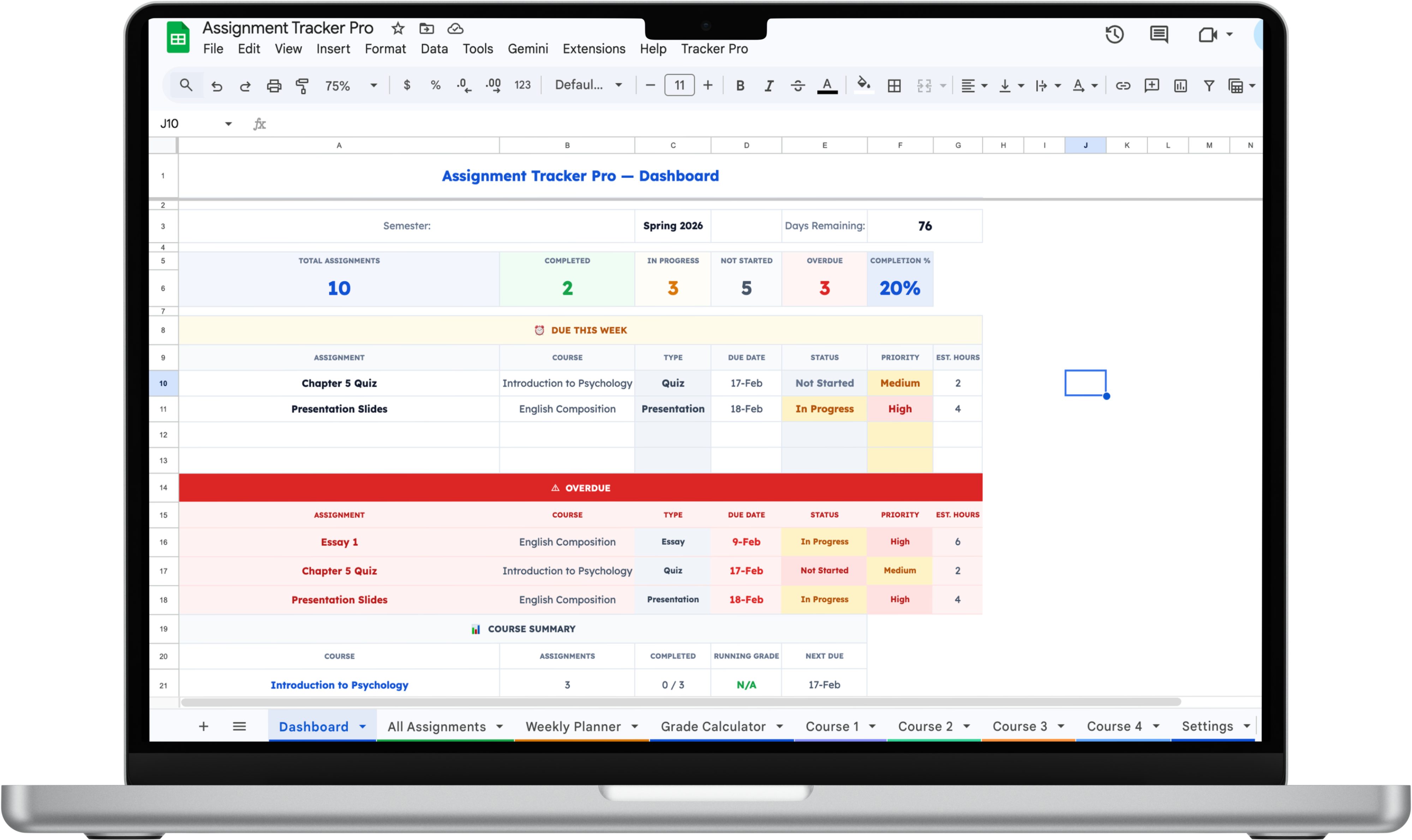
Task: Open search in the spreadsheet menus
Action: click(186, 85)
